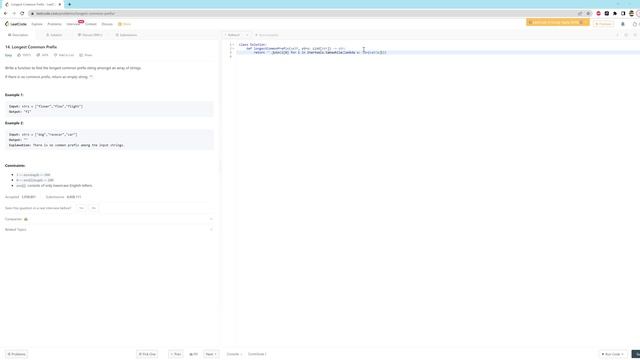Click the browser forward arrow
This screenshot has height=360, width=640.
pos(13,13)
